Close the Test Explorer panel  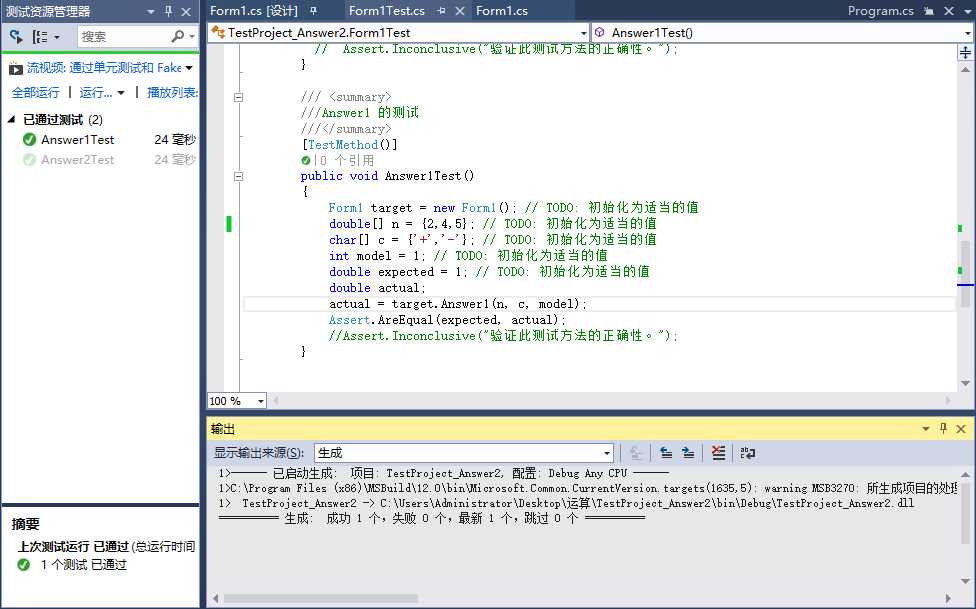coord(186,11)
